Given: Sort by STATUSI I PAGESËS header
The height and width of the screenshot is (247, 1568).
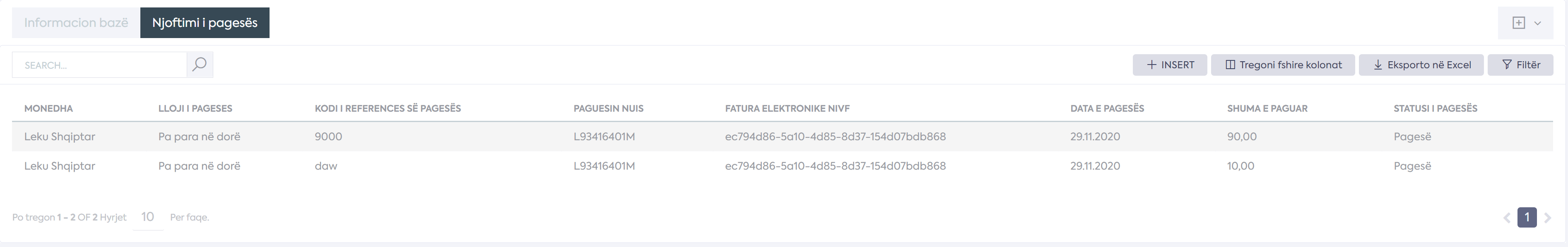Looking at the screenshot, I should click(1436, 108).
